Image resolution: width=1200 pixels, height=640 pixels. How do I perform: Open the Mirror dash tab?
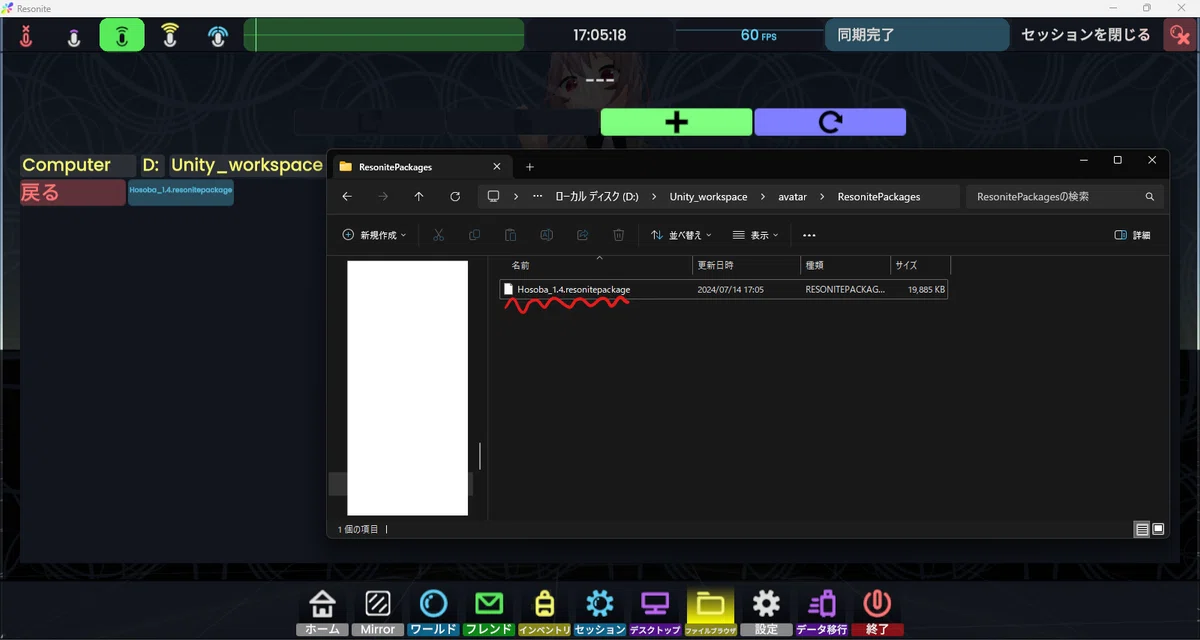(x=378, y=612)
